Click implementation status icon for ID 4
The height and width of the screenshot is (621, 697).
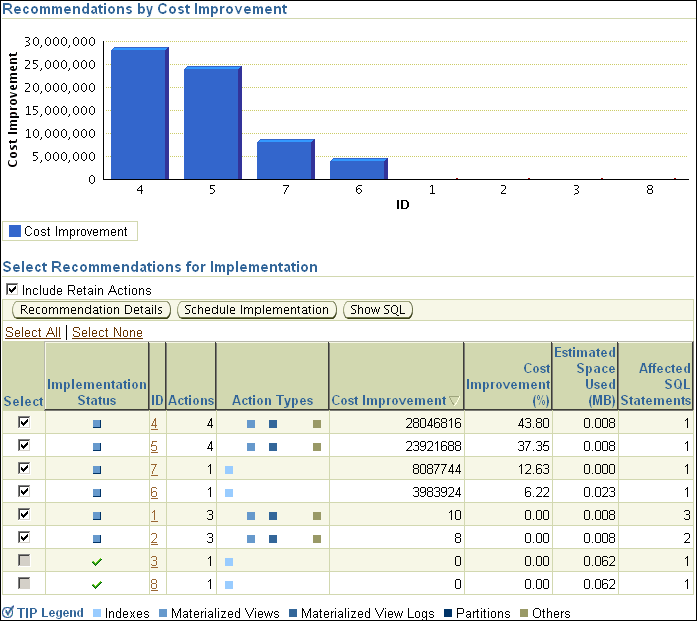(97, 424)
